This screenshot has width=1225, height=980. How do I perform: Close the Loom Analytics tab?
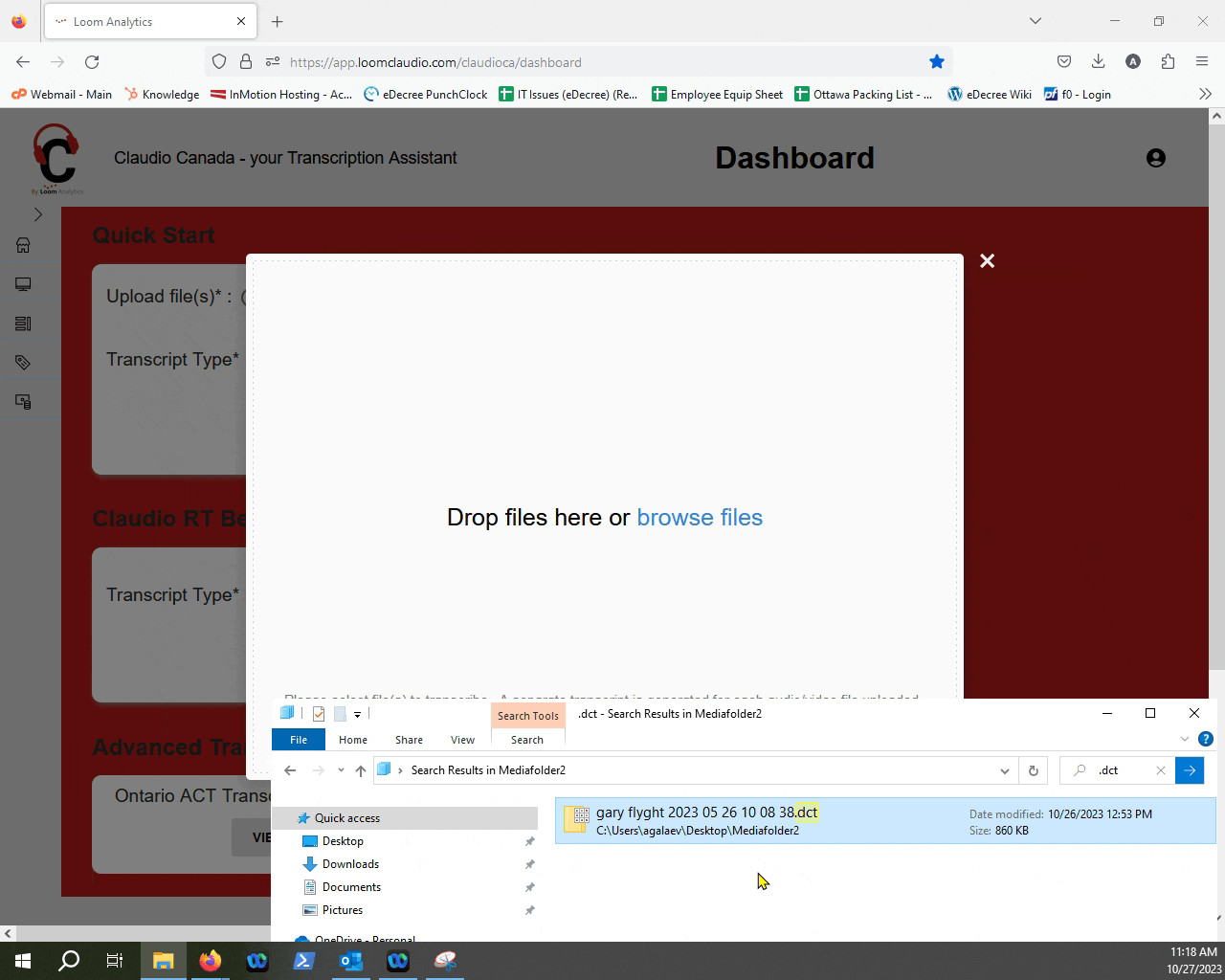tap(241, 21)
